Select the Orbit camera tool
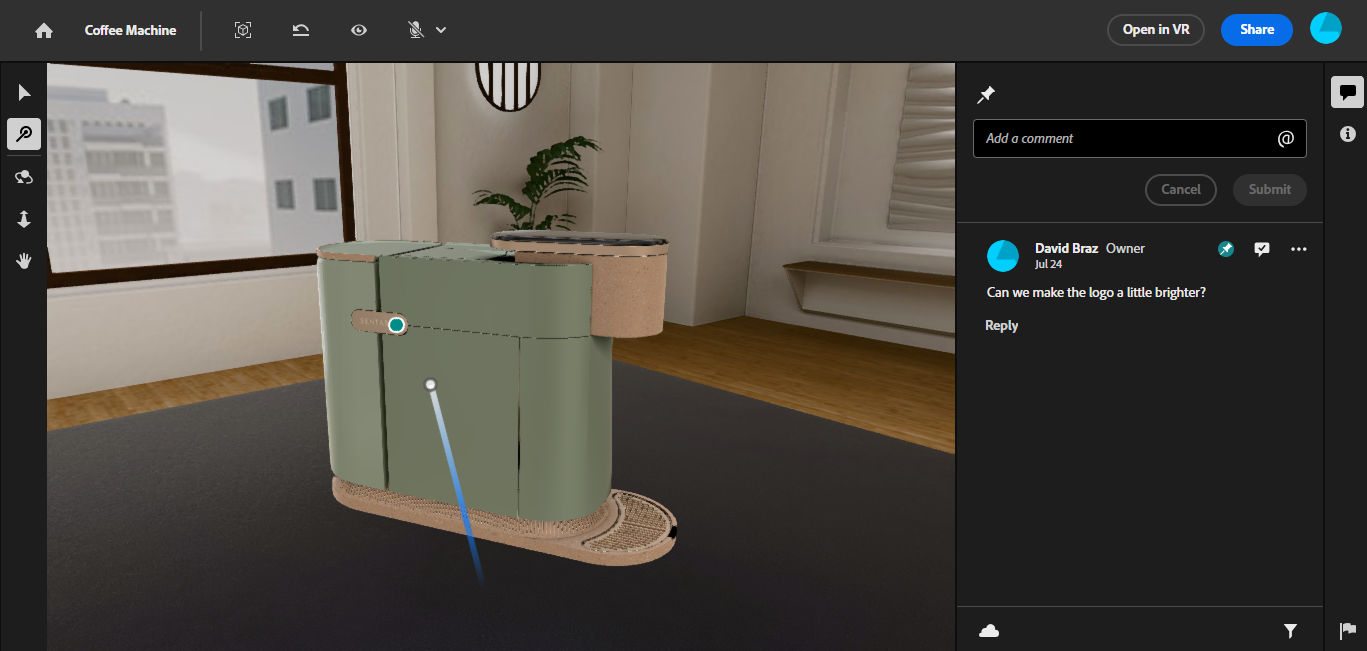This screenshot has height=651, width=1367. (24, 177)
